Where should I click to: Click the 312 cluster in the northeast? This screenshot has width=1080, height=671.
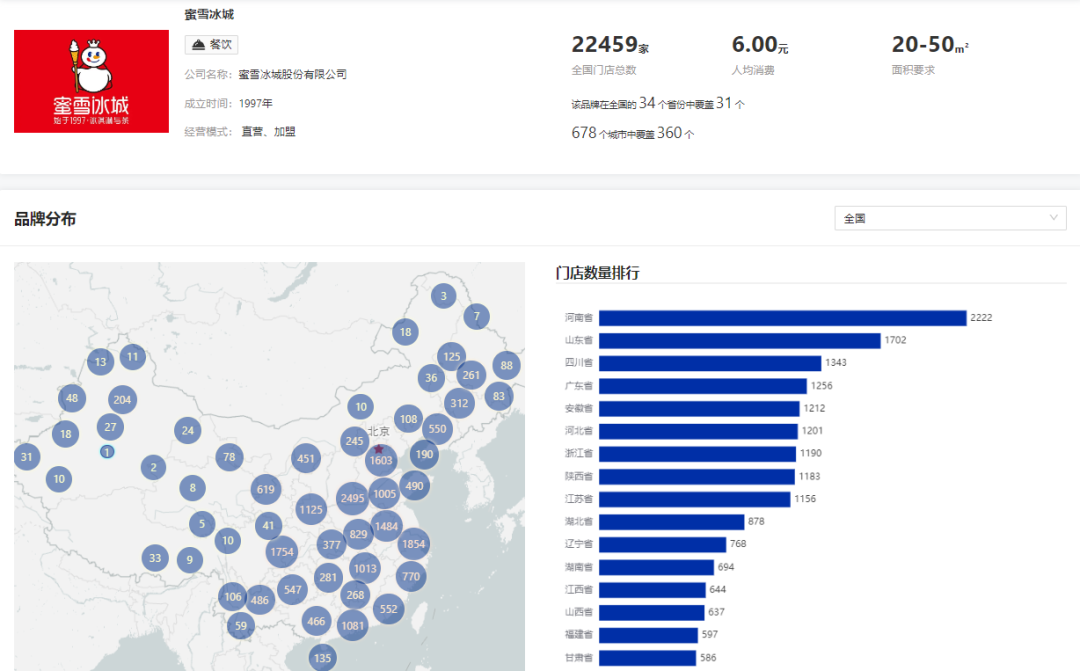click(x=459, y=403)
